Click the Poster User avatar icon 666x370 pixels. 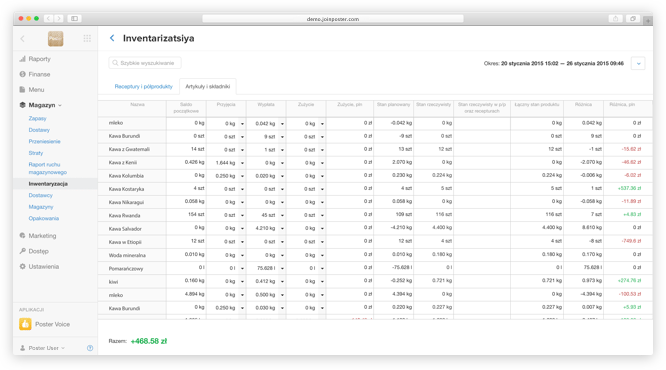coord(23,348)
